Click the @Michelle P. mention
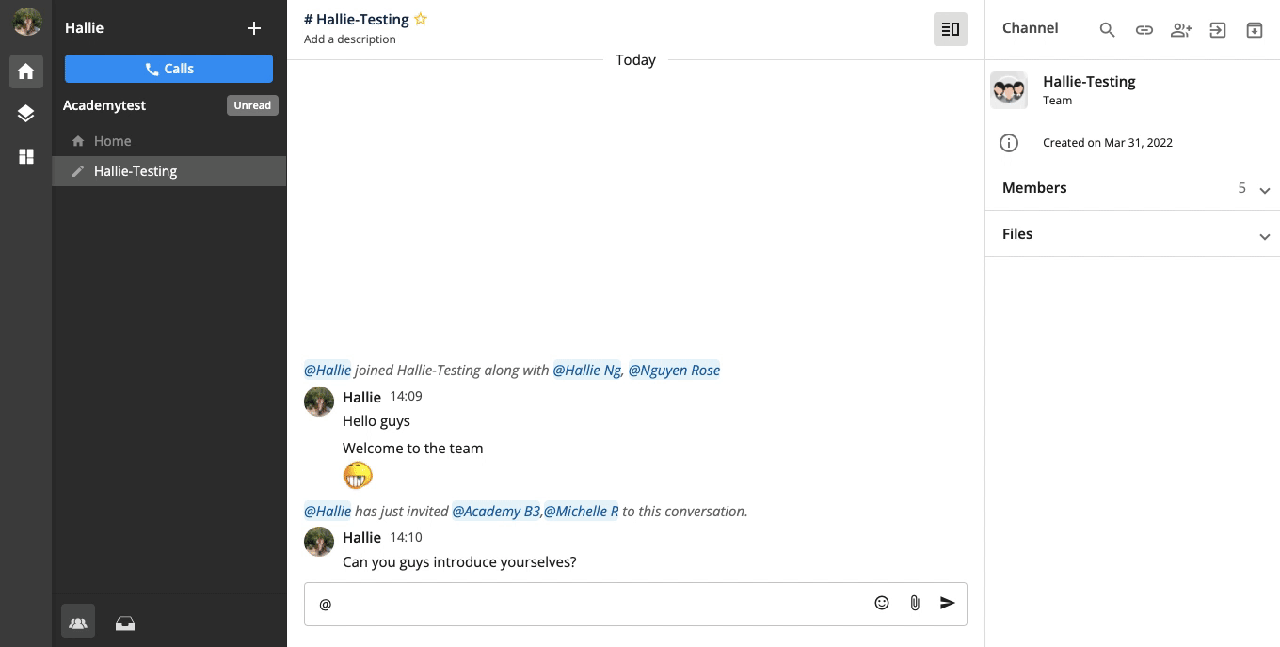 pos(581,511)
